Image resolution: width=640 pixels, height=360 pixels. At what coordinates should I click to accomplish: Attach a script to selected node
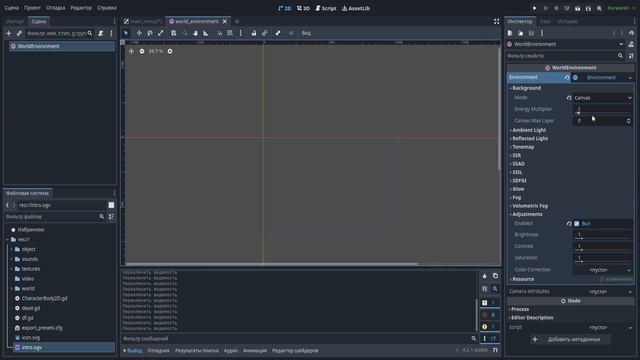101,33
